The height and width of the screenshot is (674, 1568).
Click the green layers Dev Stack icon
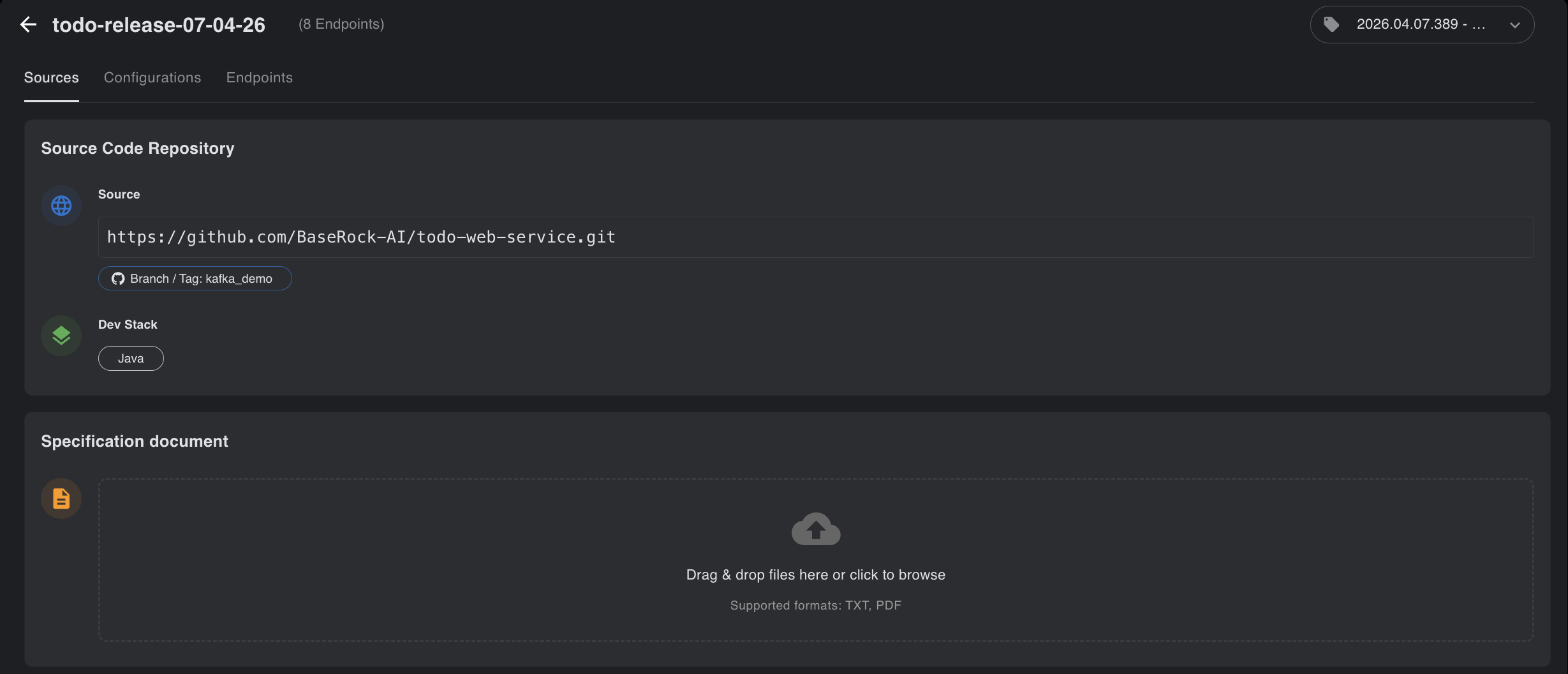click(61, 336)
